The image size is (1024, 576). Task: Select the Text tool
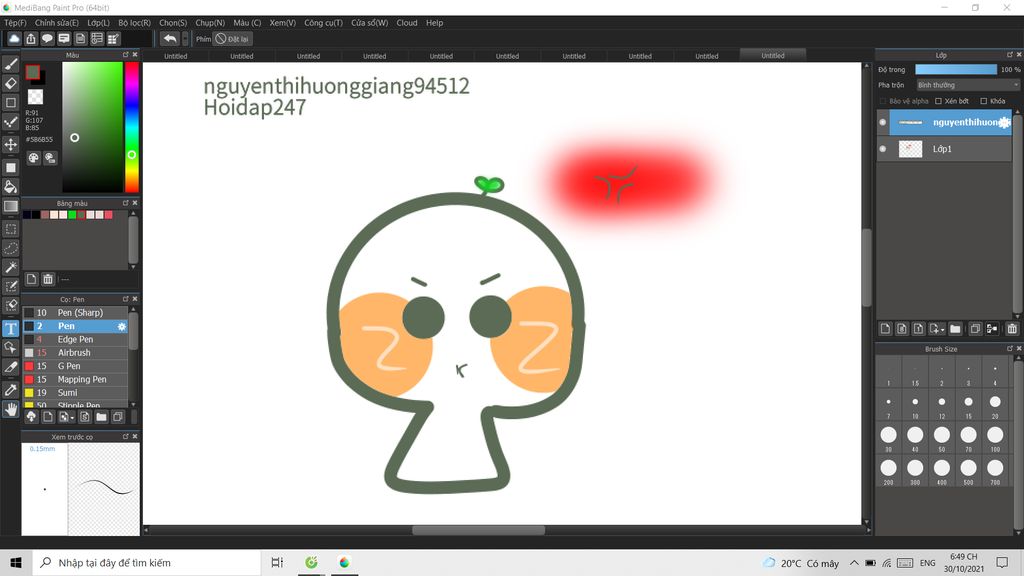(x=11, y=328)
